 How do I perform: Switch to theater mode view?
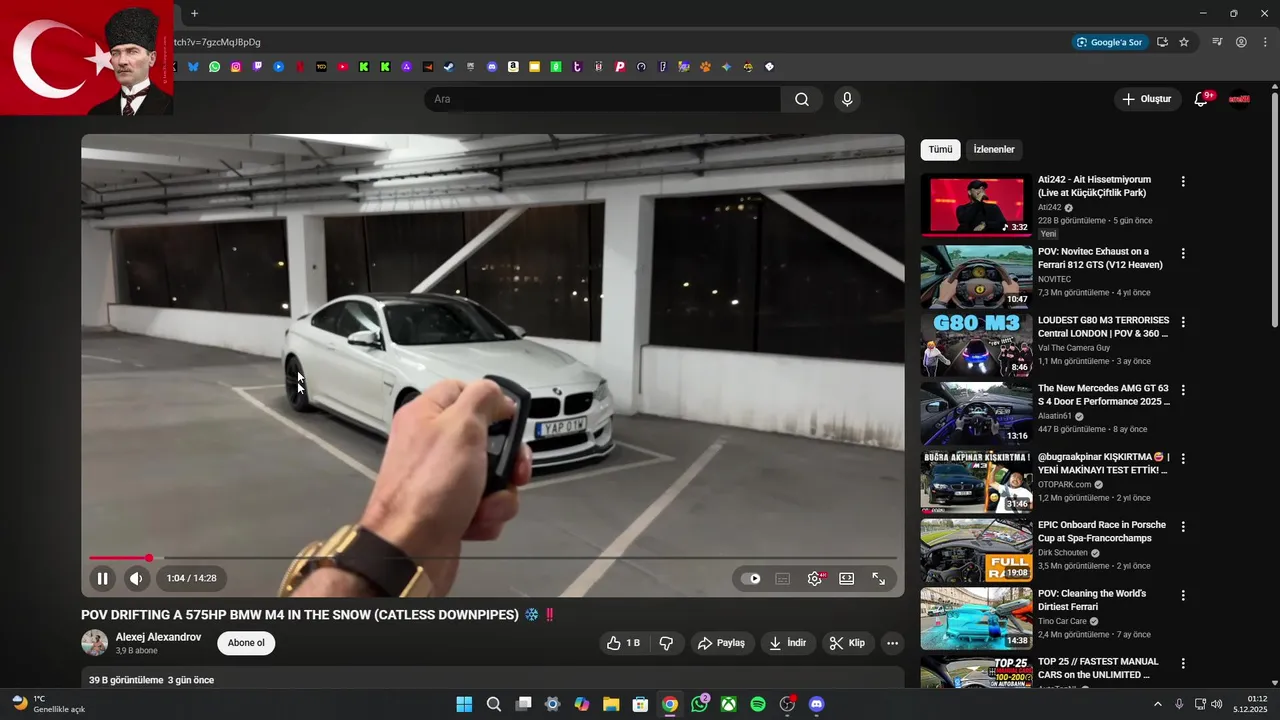coord(846,578)
